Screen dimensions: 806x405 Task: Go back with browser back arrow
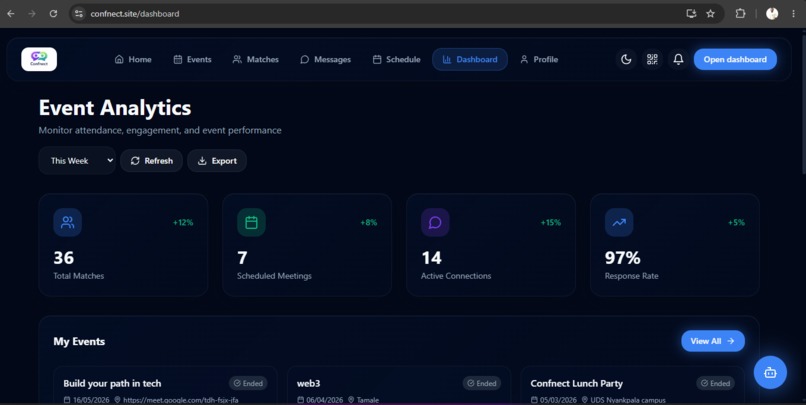tap(11, 14)
